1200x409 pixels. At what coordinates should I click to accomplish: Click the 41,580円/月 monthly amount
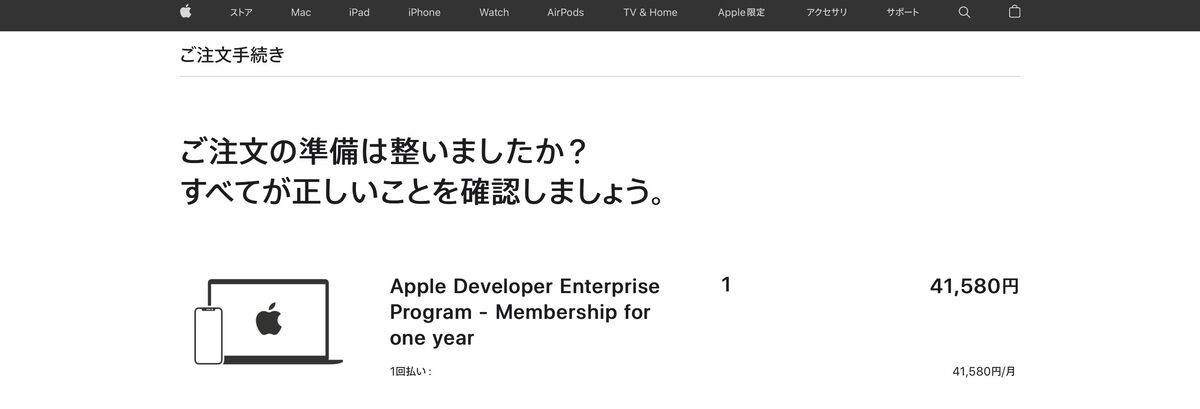tap(985, 371)
